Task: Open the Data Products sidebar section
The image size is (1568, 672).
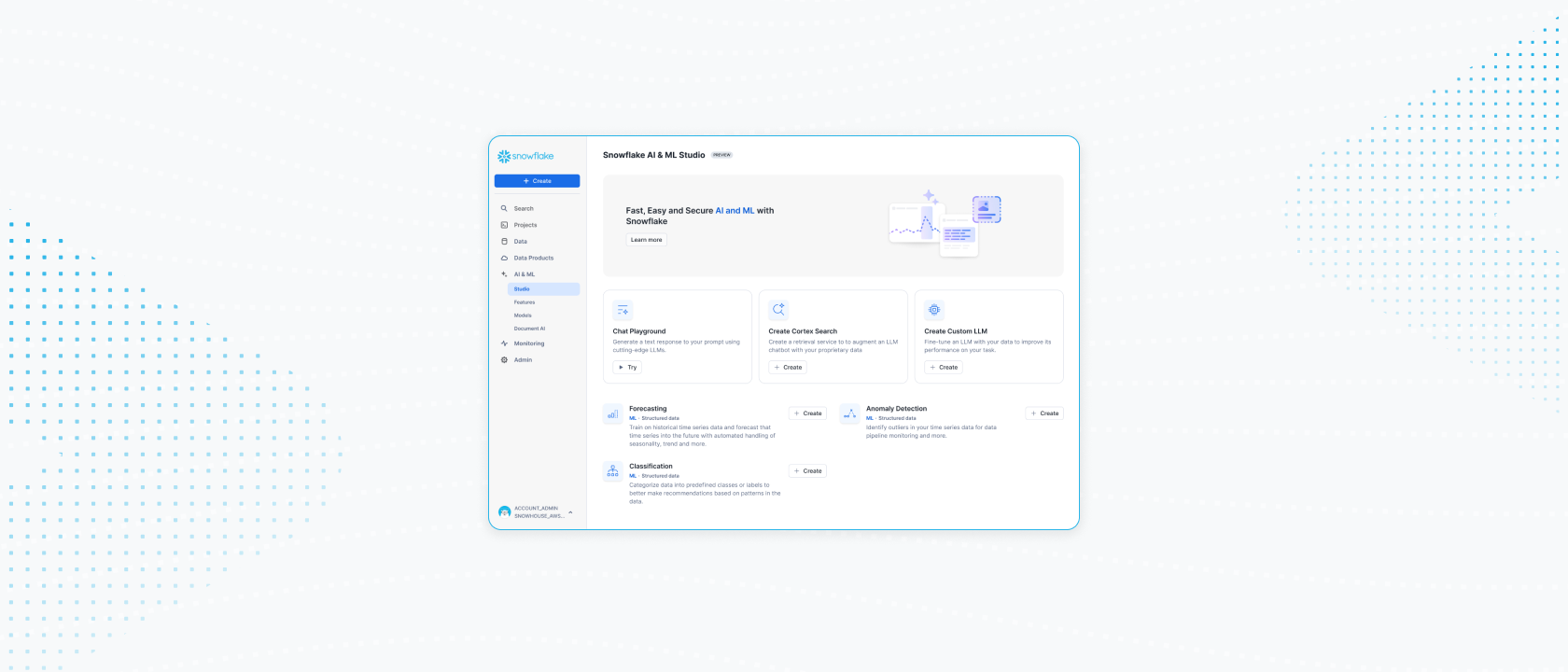Action: [533, 258]
